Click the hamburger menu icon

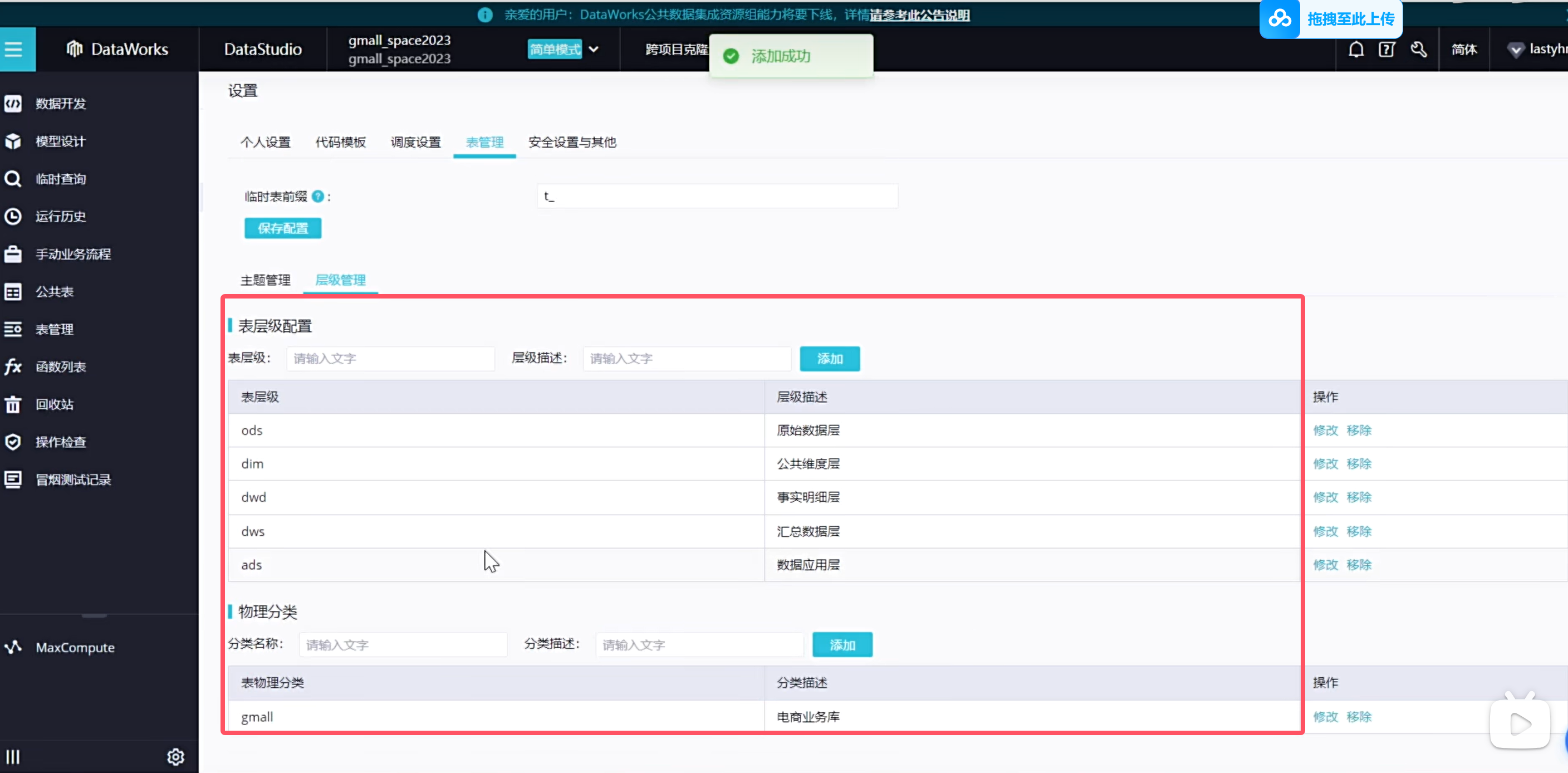point(13,48)
